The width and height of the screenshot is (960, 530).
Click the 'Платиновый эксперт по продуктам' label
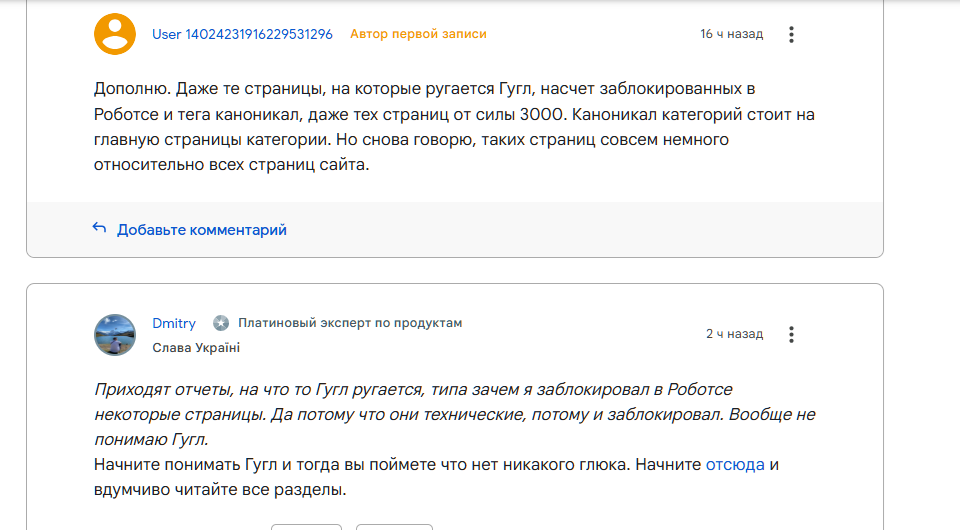[x=350, y=323]
